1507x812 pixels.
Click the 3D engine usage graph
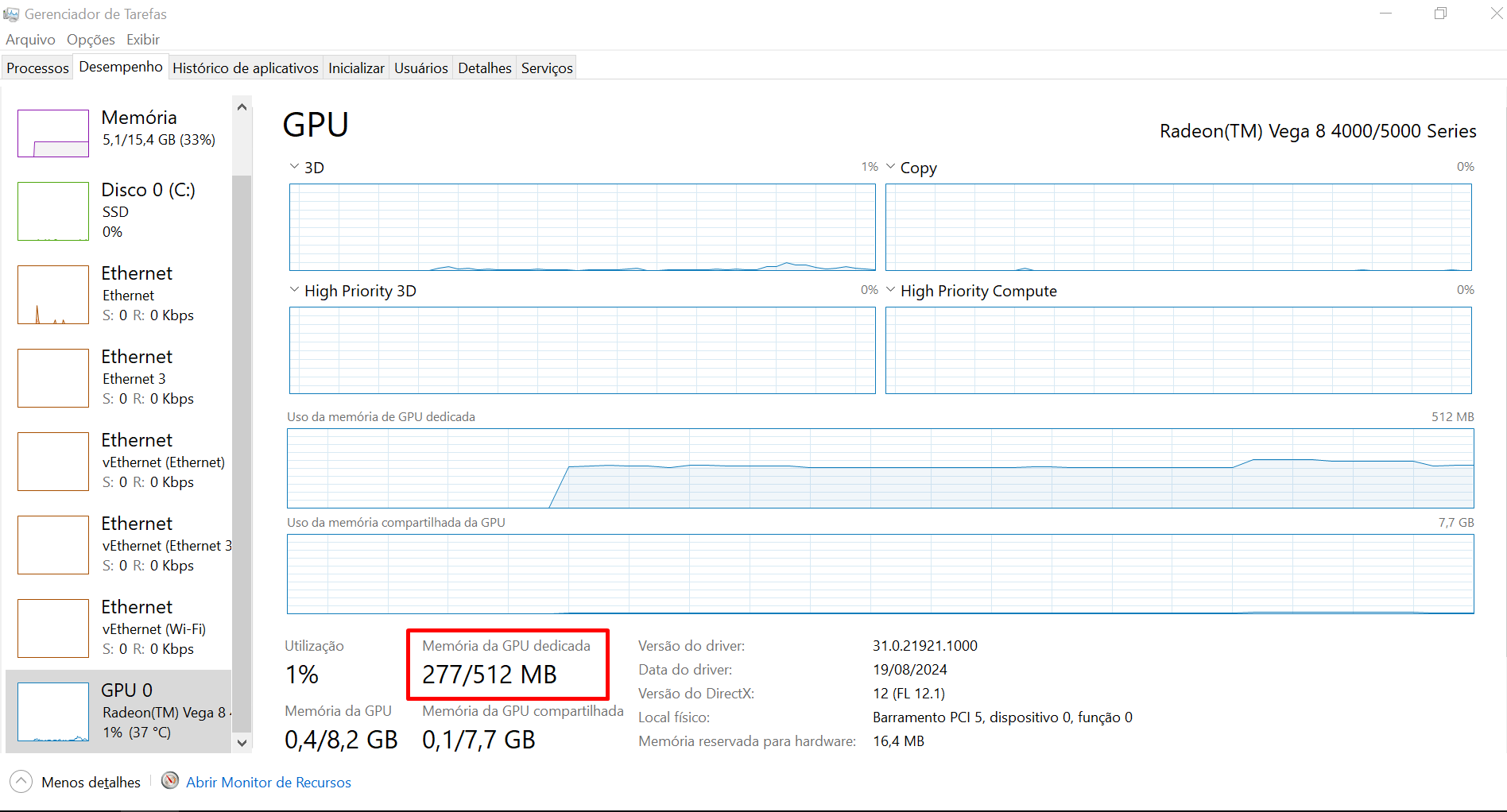583,227
